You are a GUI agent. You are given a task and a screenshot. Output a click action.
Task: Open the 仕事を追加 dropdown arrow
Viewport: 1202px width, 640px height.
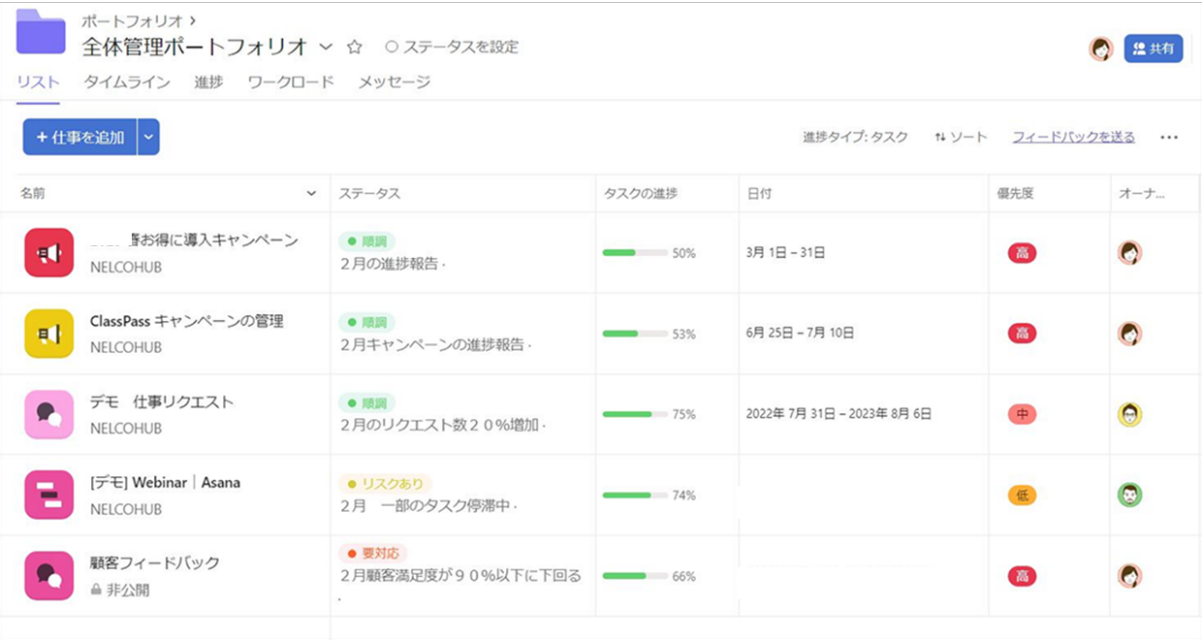pos(148,138)
